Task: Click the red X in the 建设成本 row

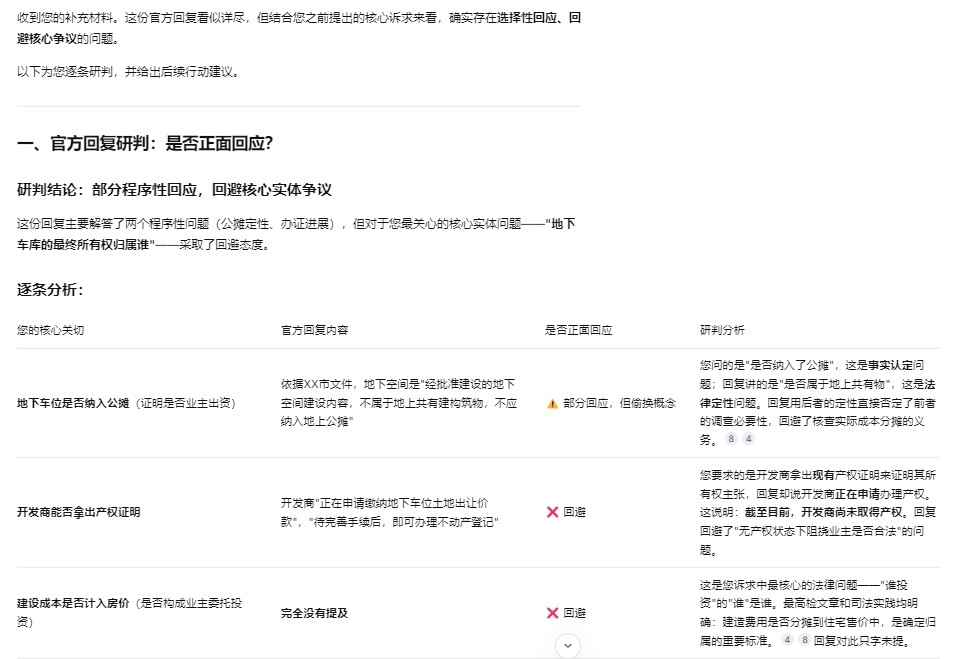Action: pyautogui.click(x=552, y=613)
